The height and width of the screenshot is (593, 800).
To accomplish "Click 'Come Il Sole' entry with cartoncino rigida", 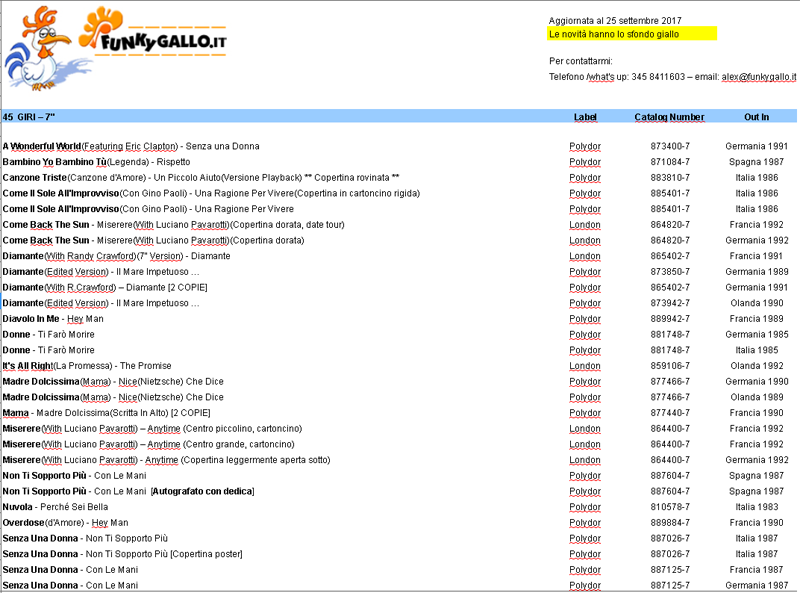I will coord(211,194).
